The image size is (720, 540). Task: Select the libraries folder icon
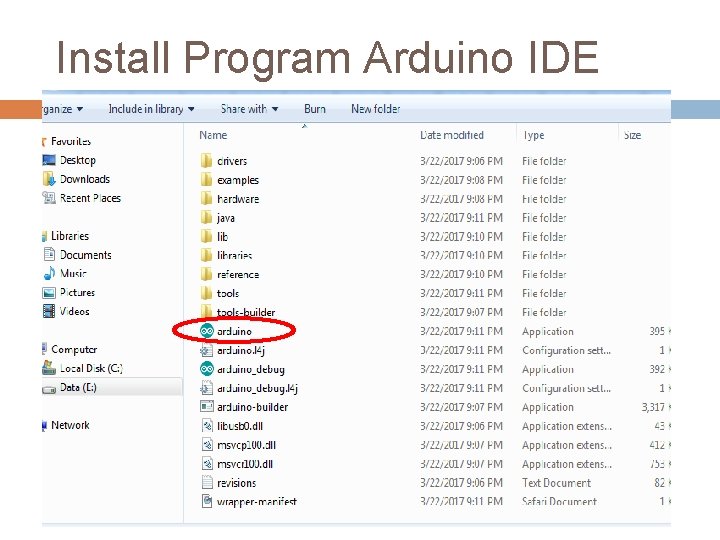coord(207,255)
